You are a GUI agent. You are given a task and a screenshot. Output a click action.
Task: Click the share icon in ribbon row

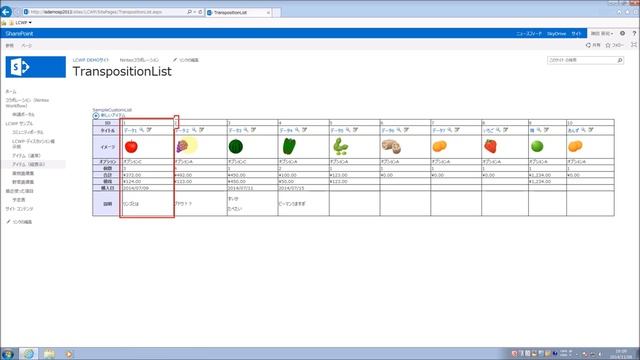(x=588, y=45)
